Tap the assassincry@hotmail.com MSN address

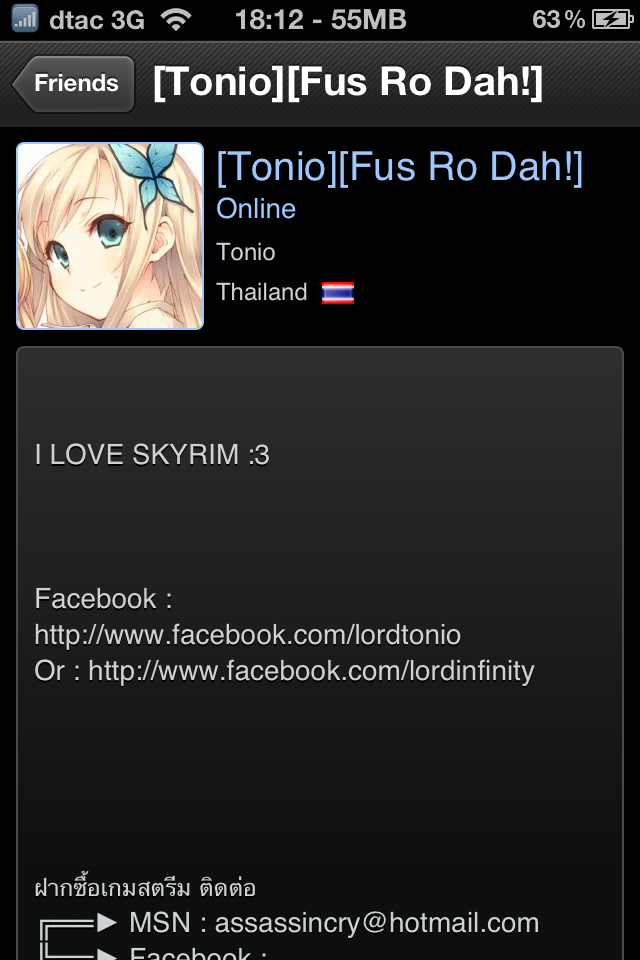tap(377, 923)
